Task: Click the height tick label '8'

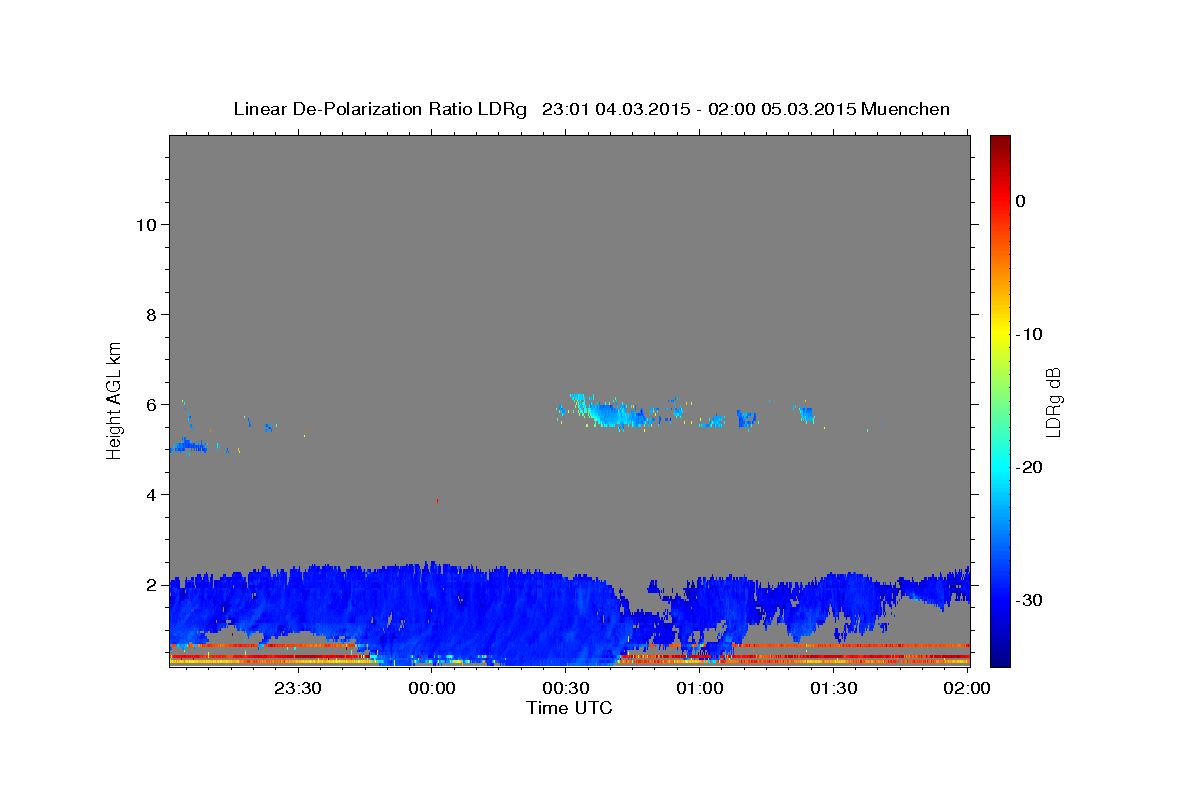Action: click(150, 315)
